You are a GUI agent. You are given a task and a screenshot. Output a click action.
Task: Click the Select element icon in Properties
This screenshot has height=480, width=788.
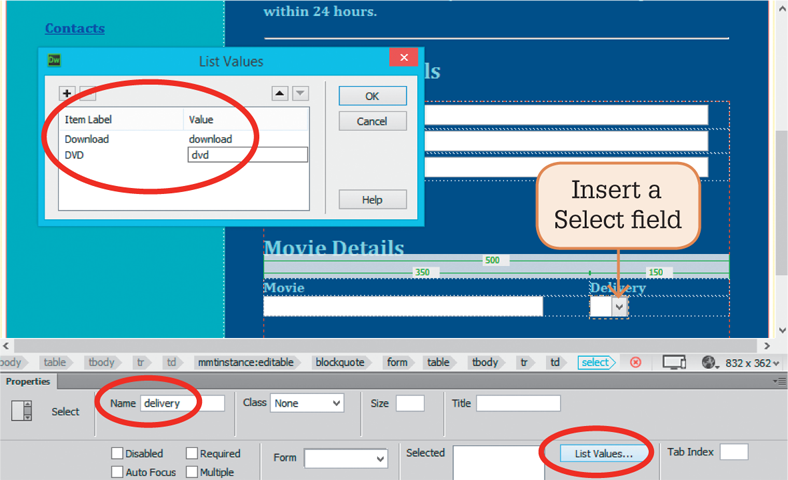(22, 411)
